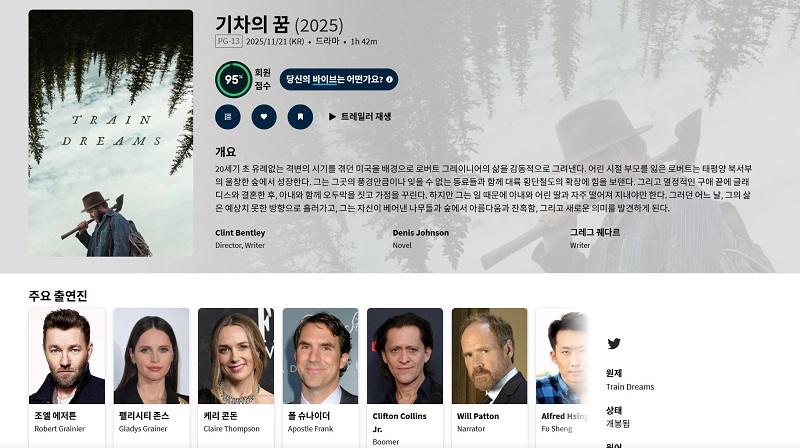Viewport: 800px width, 448px height.
Task: Click '당신의 바이브는 어떤가요?' button
Action: [x=339, y=80]
